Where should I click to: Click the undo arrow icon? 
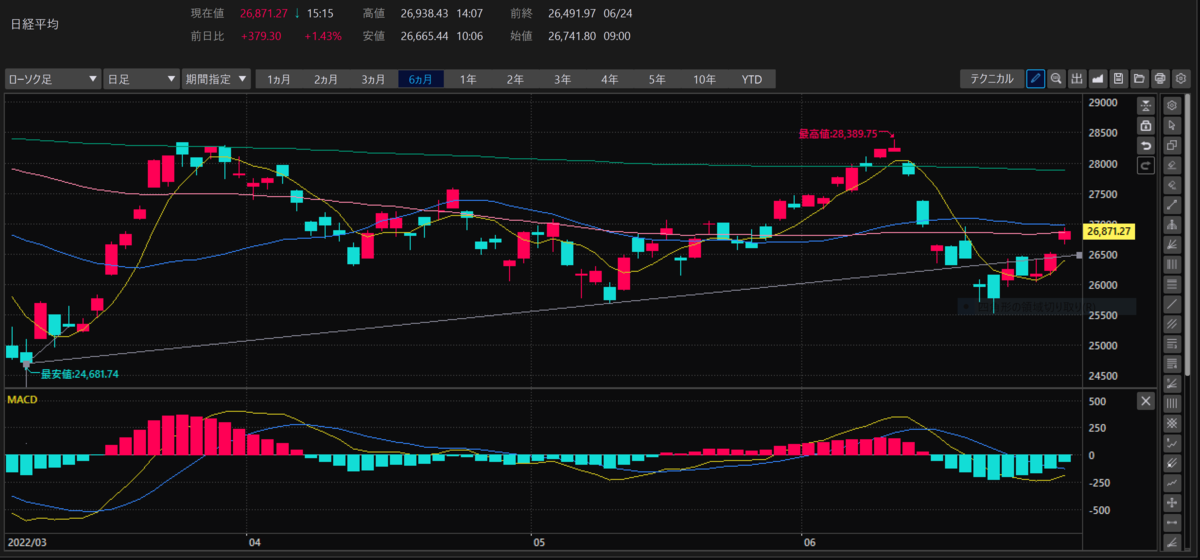(1146, 145)
